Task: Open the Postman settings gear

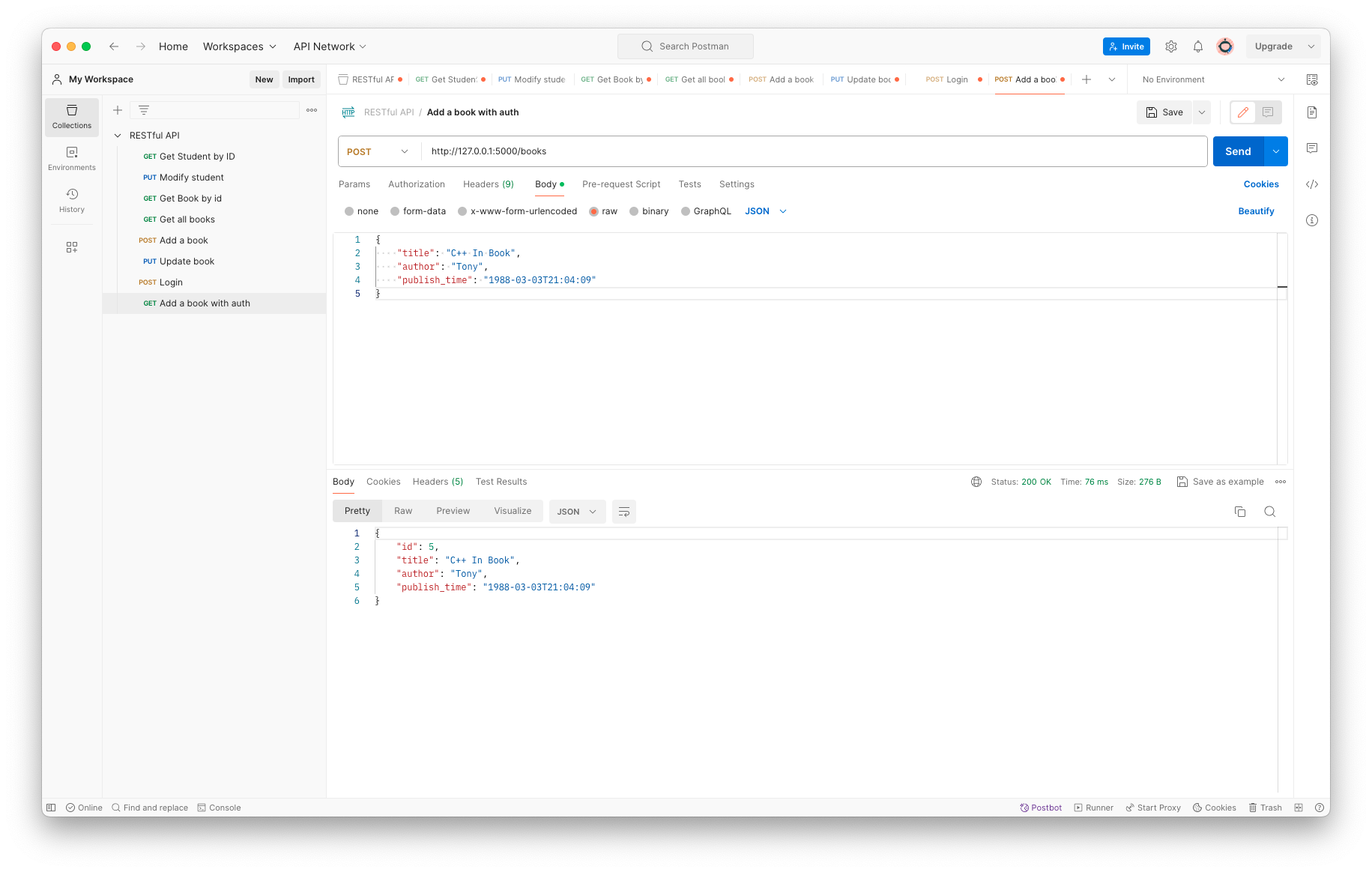Action: pyautogui.click(x=1171, y=46)
